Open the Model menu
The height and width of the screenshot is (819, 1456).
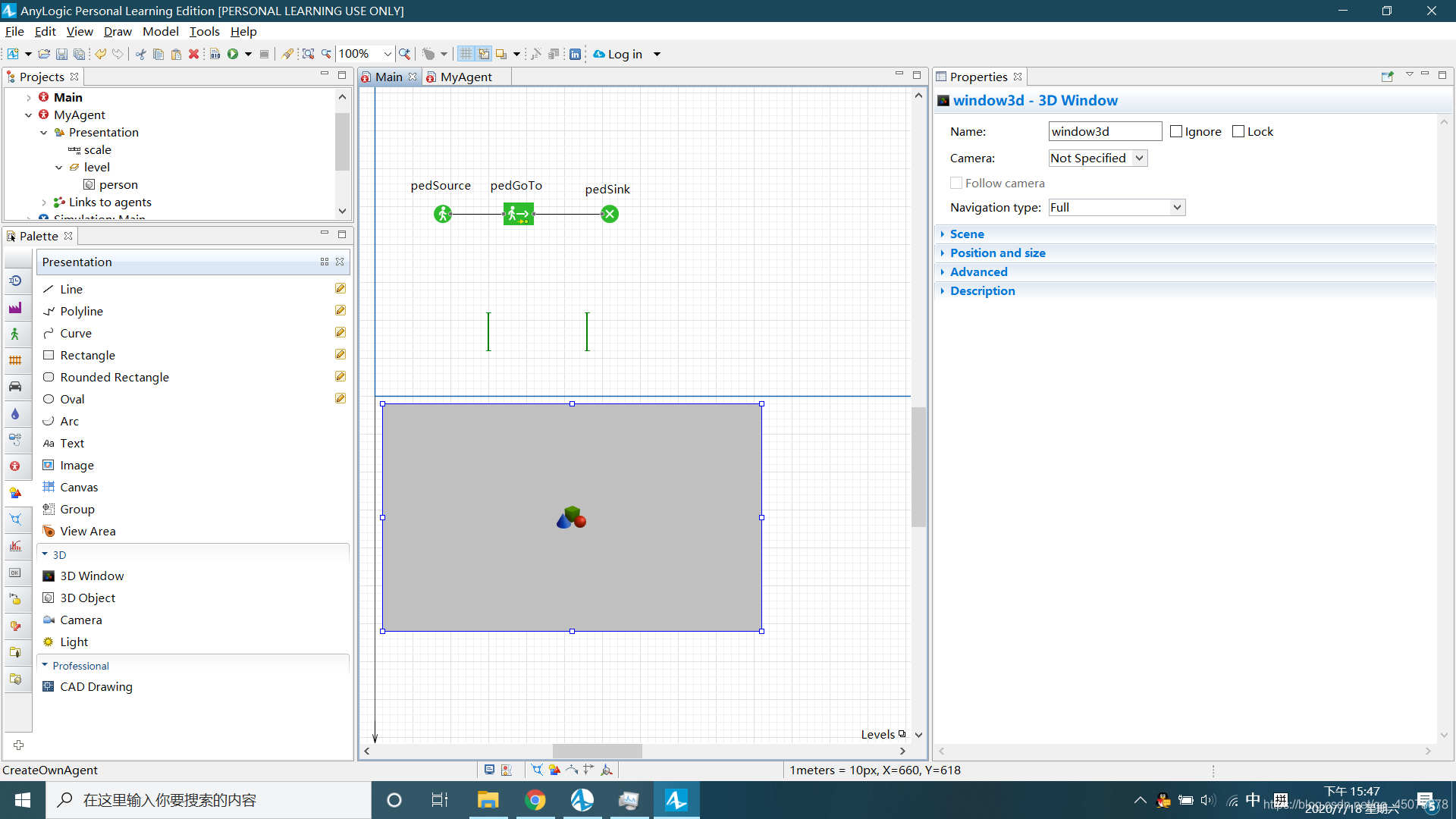160,31
